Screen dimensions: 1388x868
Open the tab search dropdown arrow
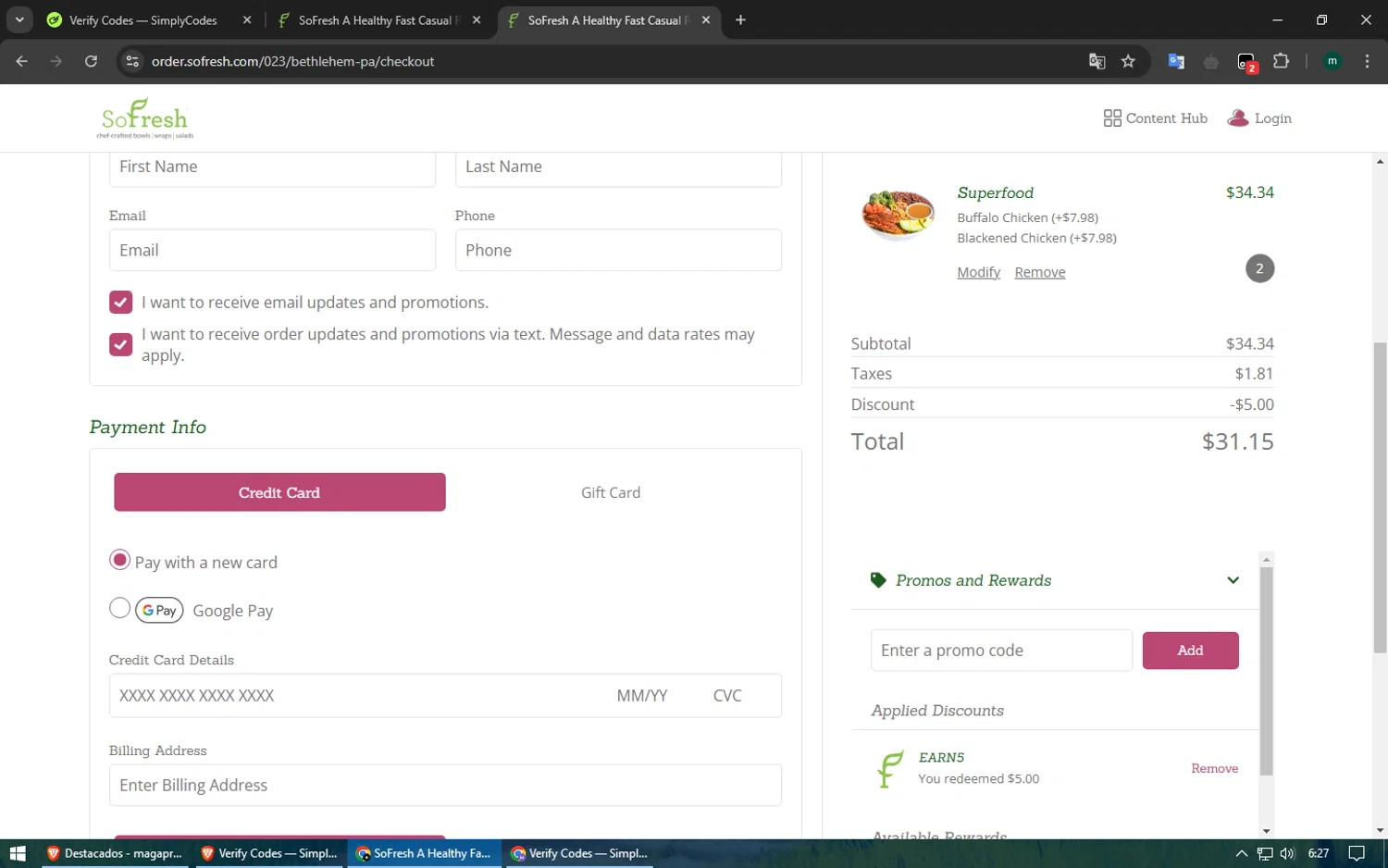pos(19,19)
